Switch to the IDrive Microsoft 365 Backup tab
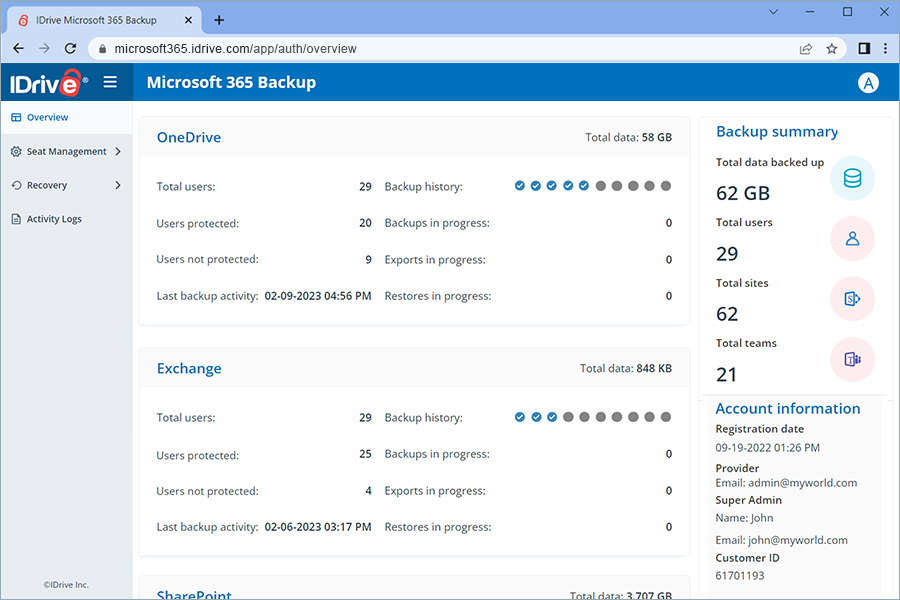The image size is (900, 600). [97, 19]
